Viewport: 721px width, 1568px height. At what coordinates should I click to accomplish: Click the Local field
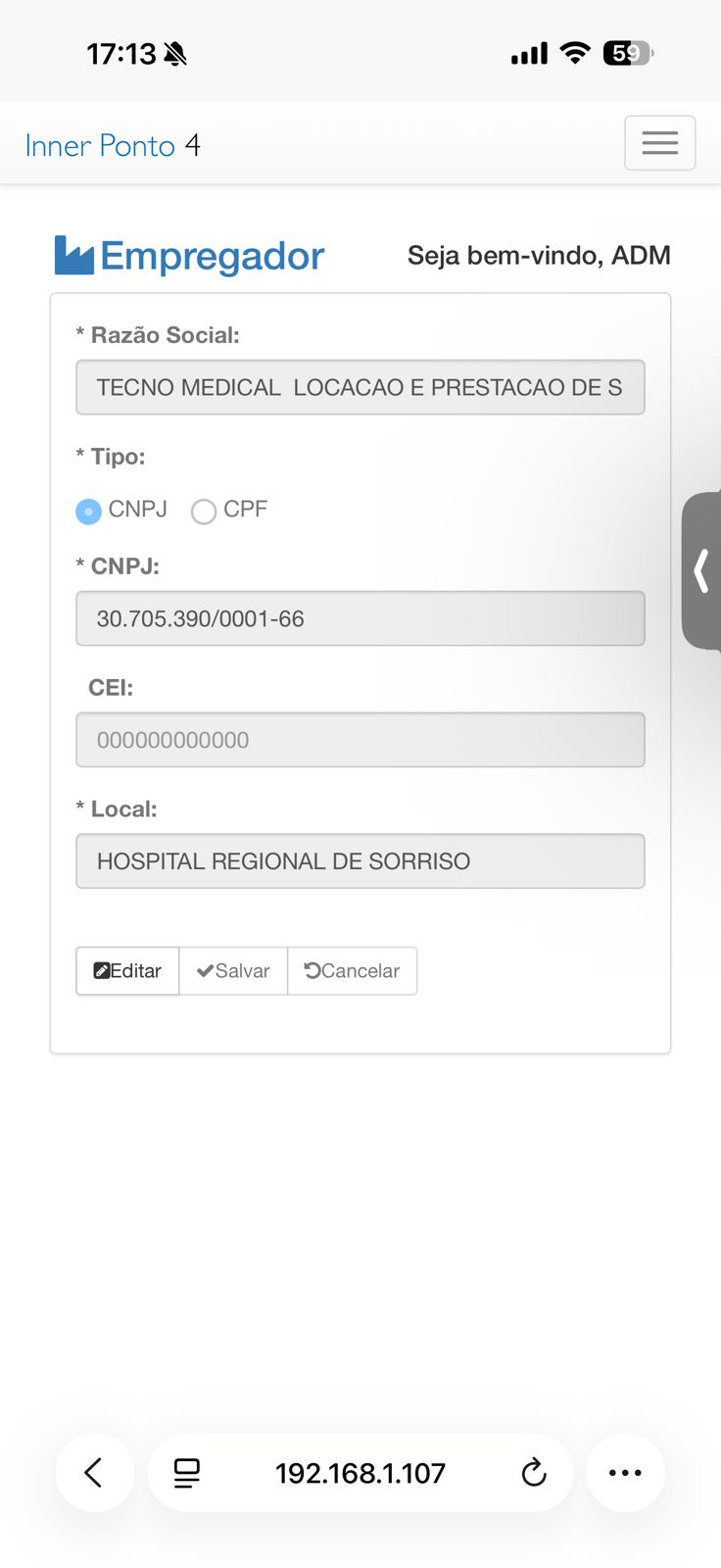(x=360, y=861)
